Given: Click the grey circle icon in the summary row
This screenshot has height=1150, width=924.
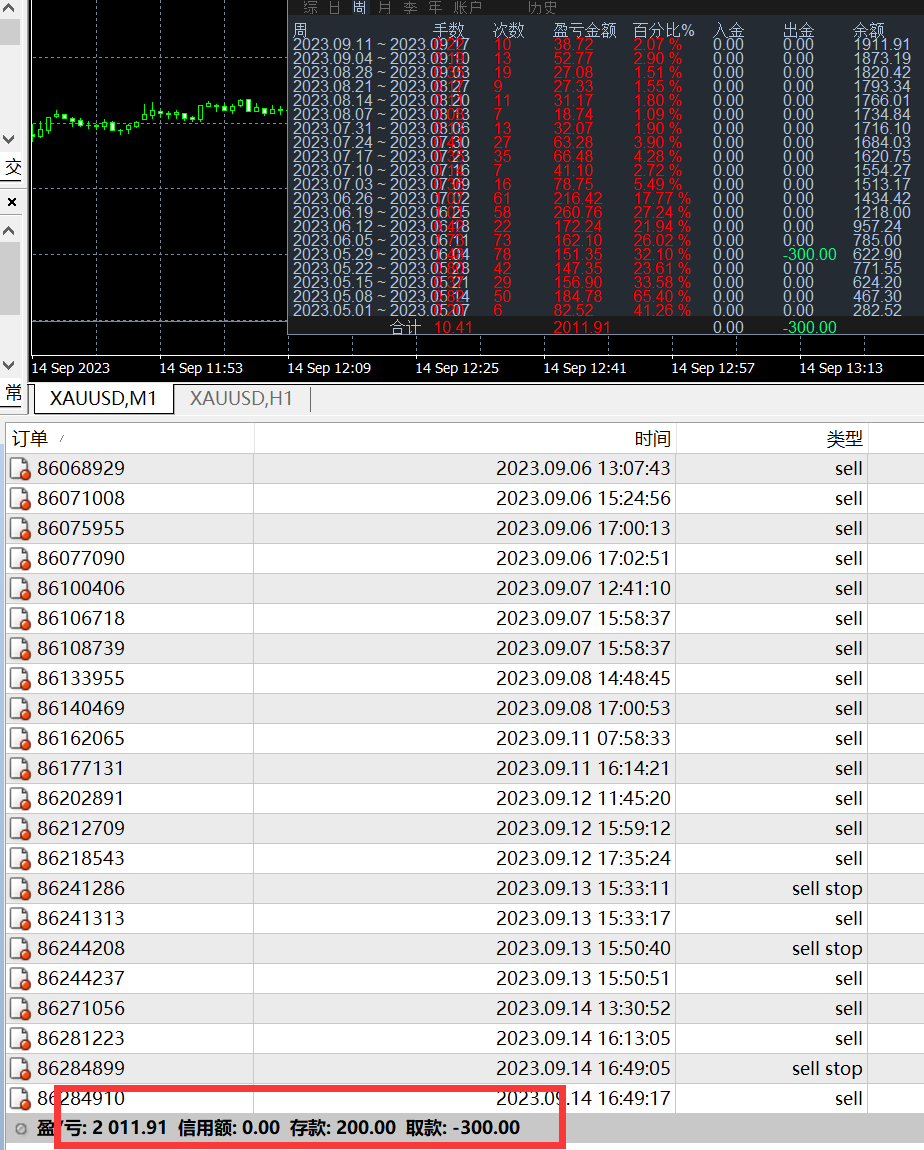Looking at the screenshot, I should point(21,1129).
